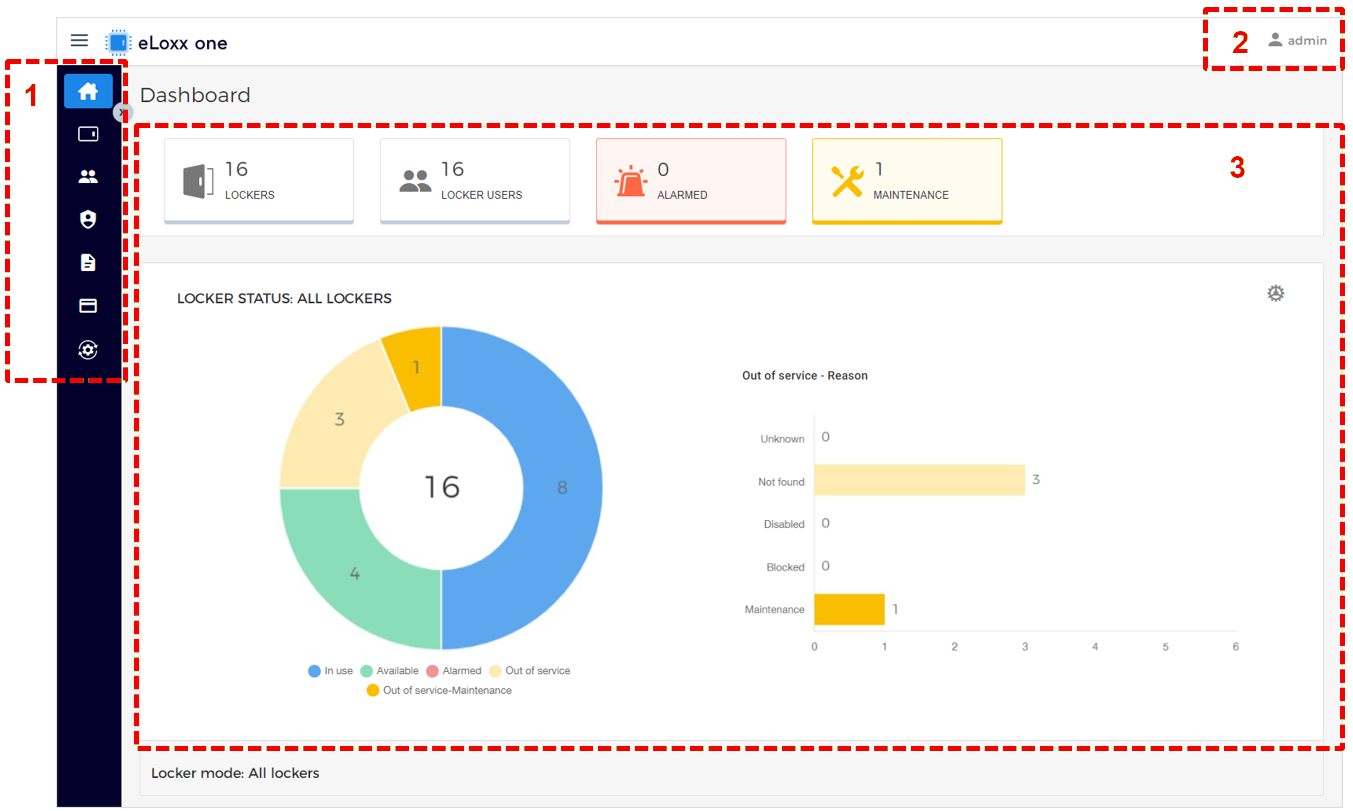Image resolution: width=1353 pixels, height=811 pixels.
Task: Select the dark yellow donut segment showing 1
Action: [x=418, y=366]
